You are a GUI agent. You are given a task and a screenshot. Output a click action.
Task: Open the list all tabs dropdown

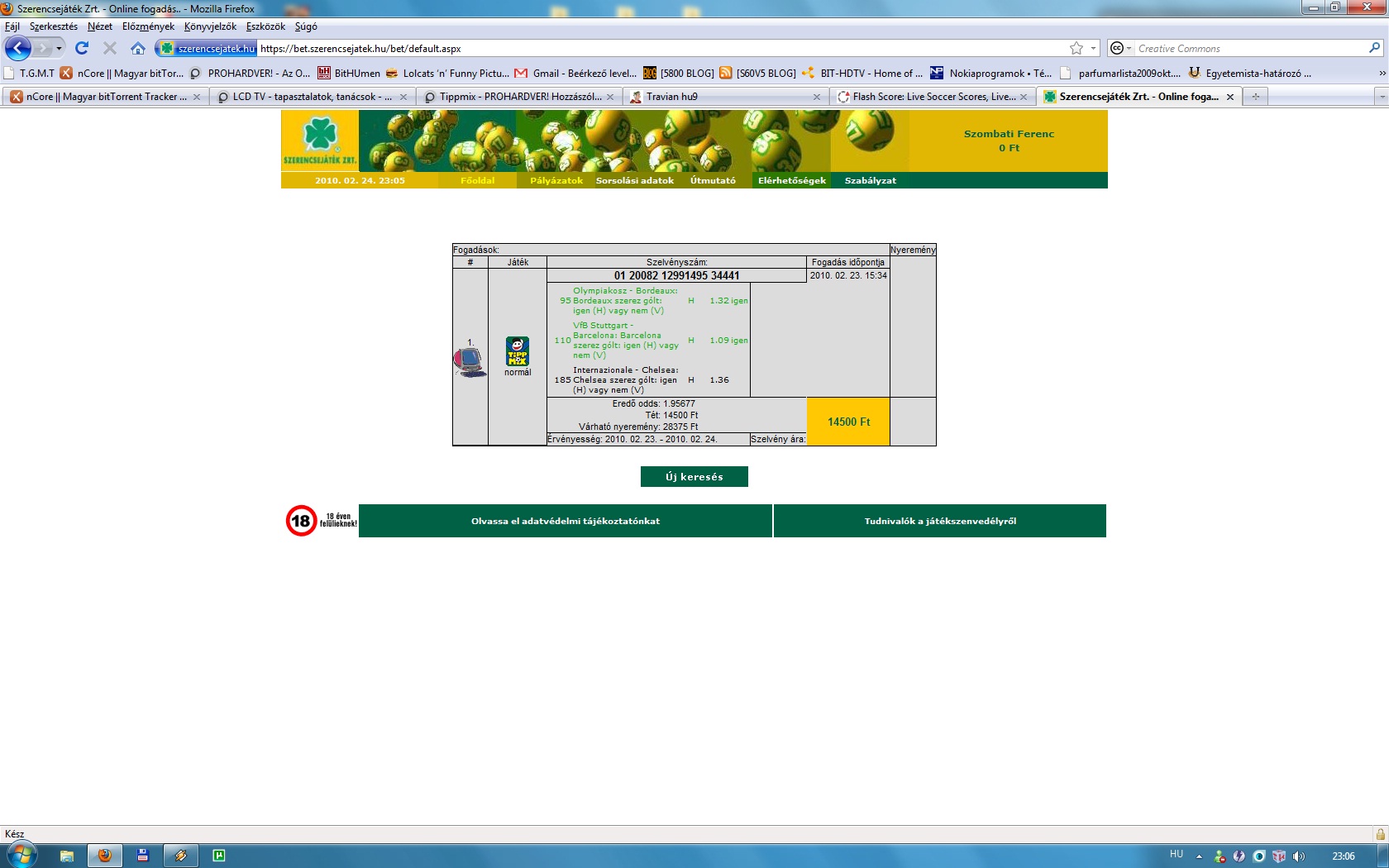[x=1382, y=97]
